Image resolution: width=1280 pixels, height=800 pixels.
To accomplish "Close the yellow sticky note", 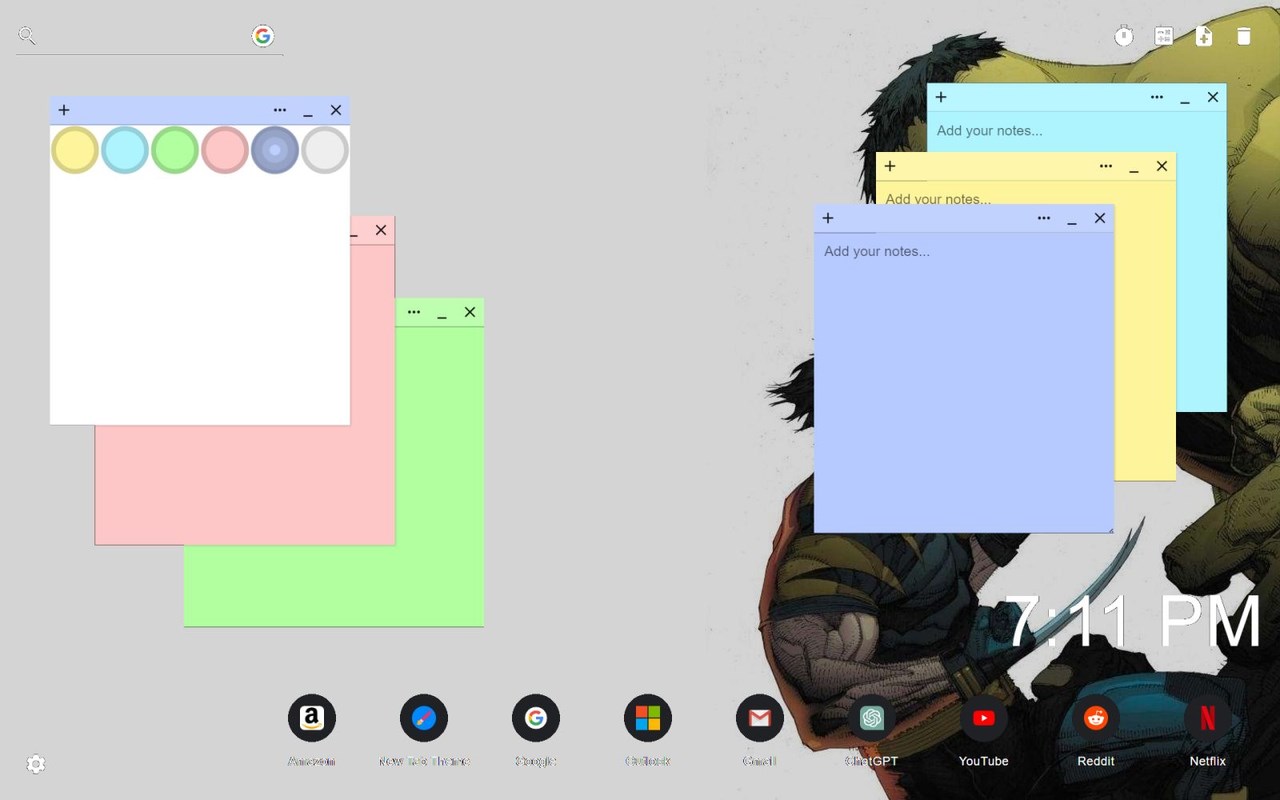I will (1162, 166).
